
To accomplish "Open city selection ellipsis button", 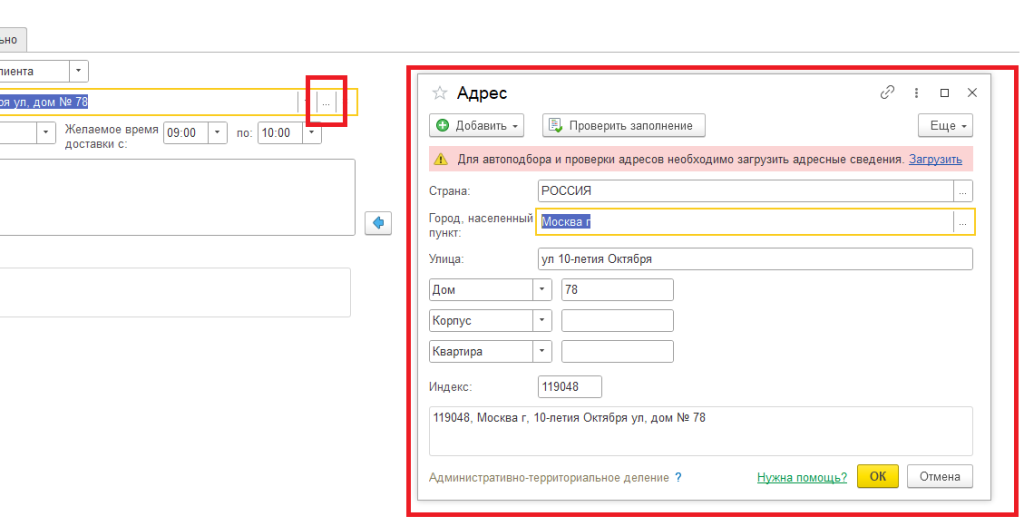I will (x=962, y=223).
